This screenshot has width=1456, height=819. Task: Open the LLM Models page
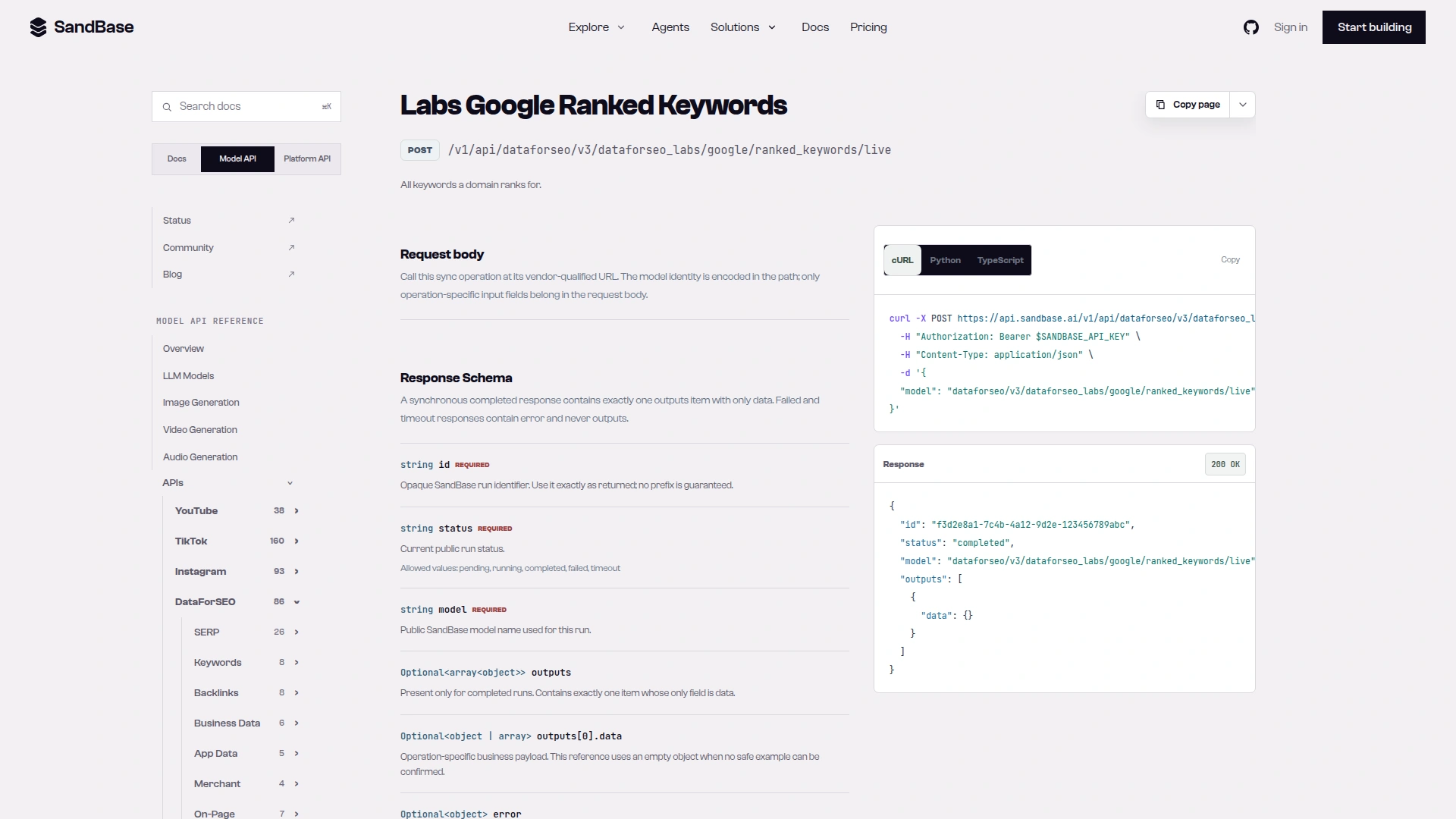pyautogui.click(x=188, y=376)
